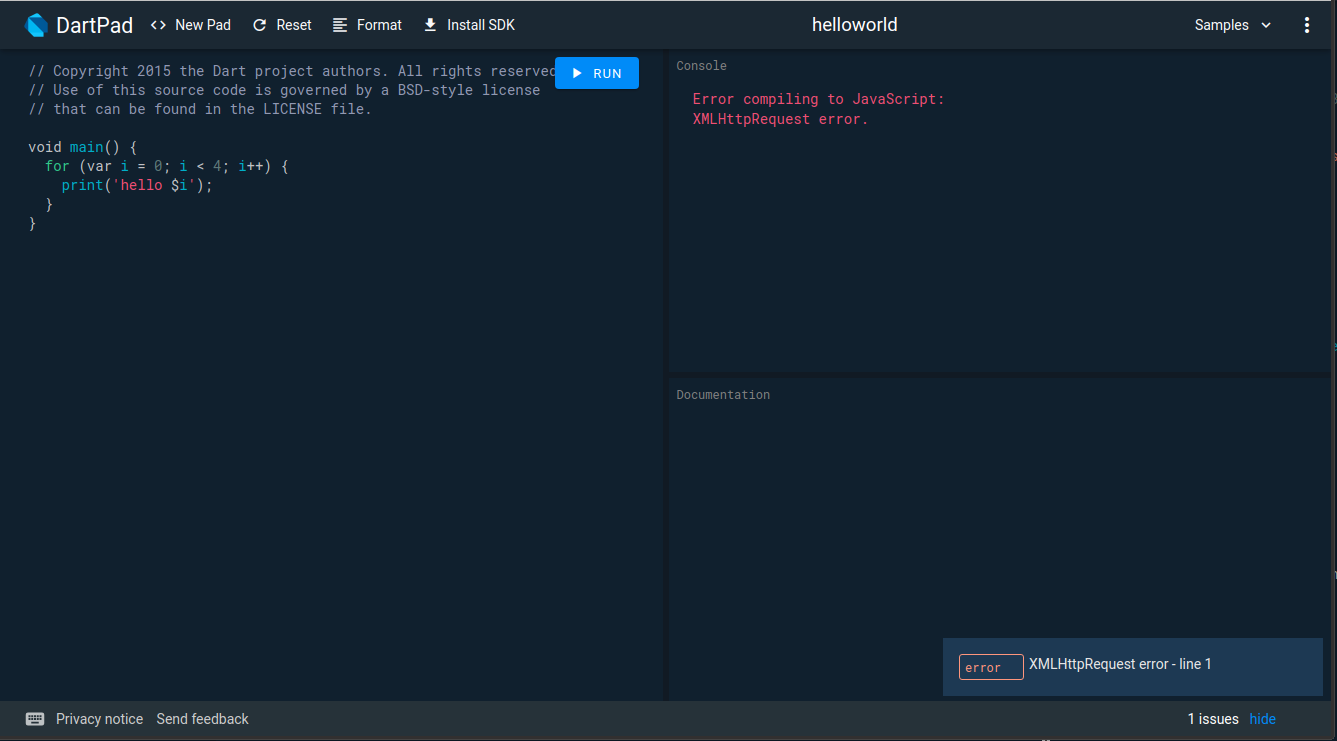
Task: Click the DartPad logo
Action: coord(36,24)
